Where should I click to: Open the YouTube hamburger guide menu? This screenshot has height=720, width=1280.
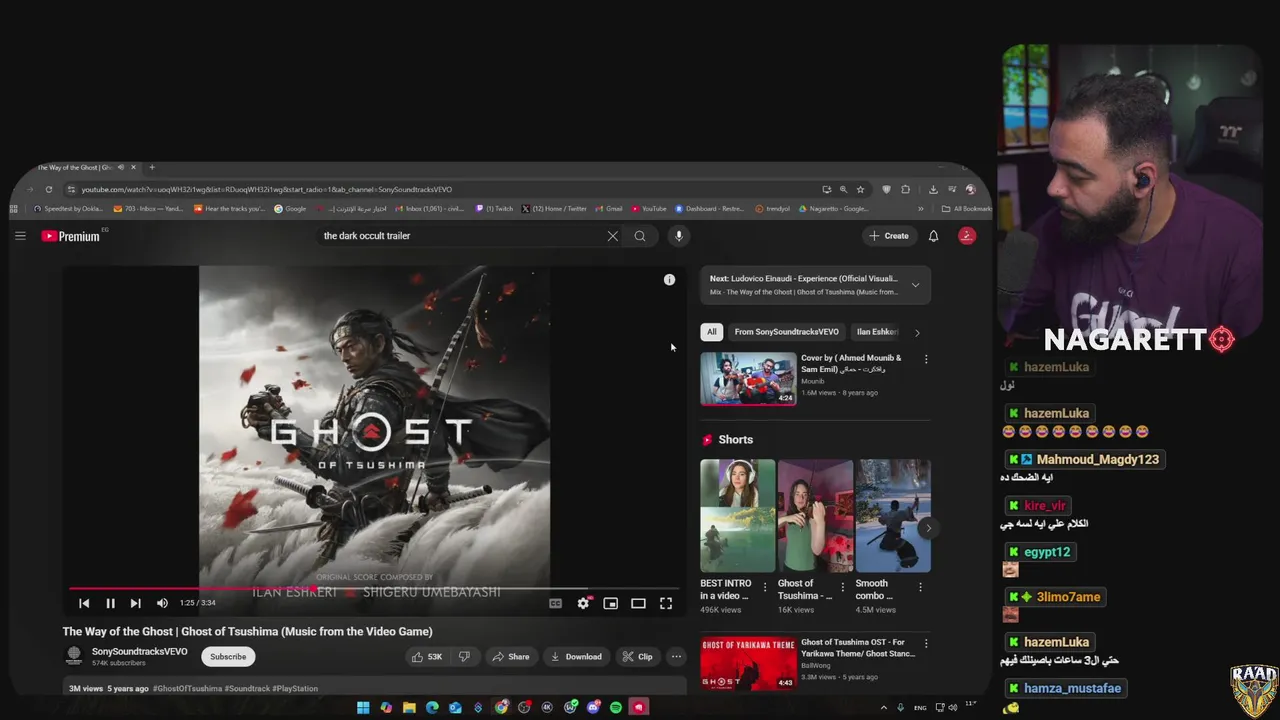[20, 236]
